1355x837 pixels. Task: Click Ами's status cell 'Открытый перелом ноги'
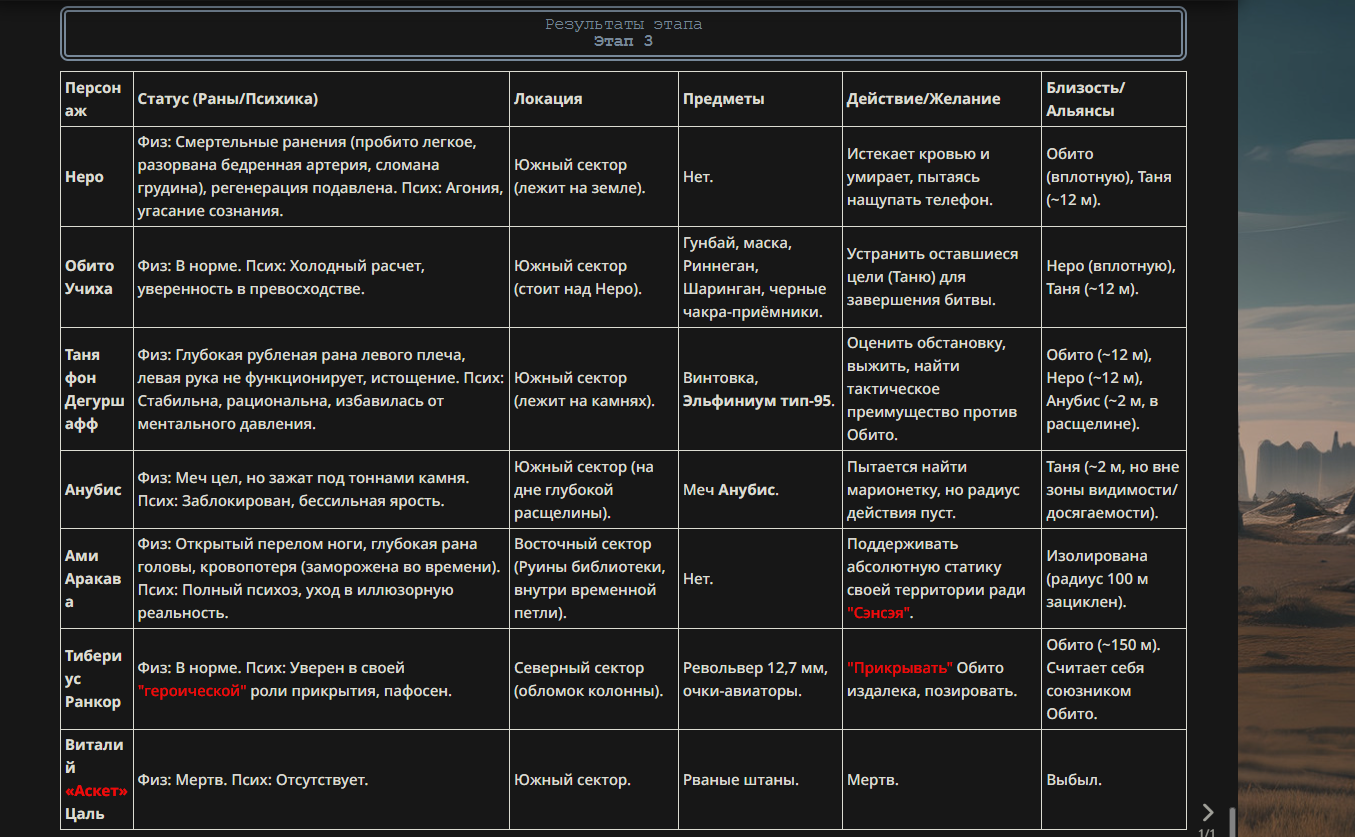click(x=321, y=579)
